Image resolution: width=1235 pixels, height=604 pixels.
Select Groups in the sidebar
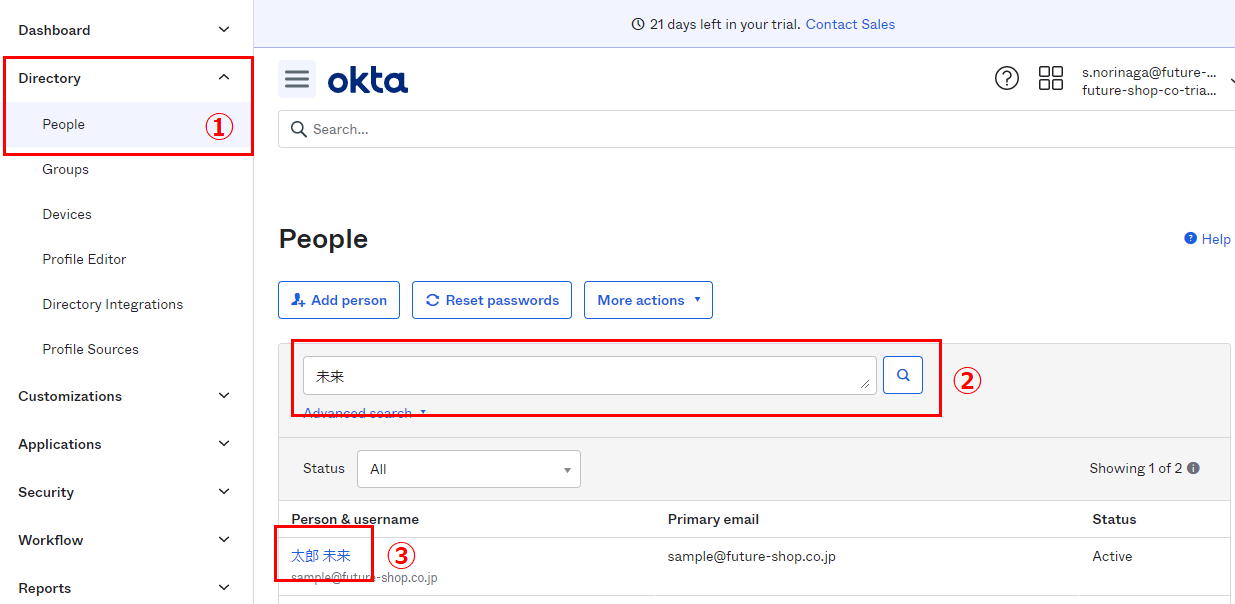coord(66,169)
